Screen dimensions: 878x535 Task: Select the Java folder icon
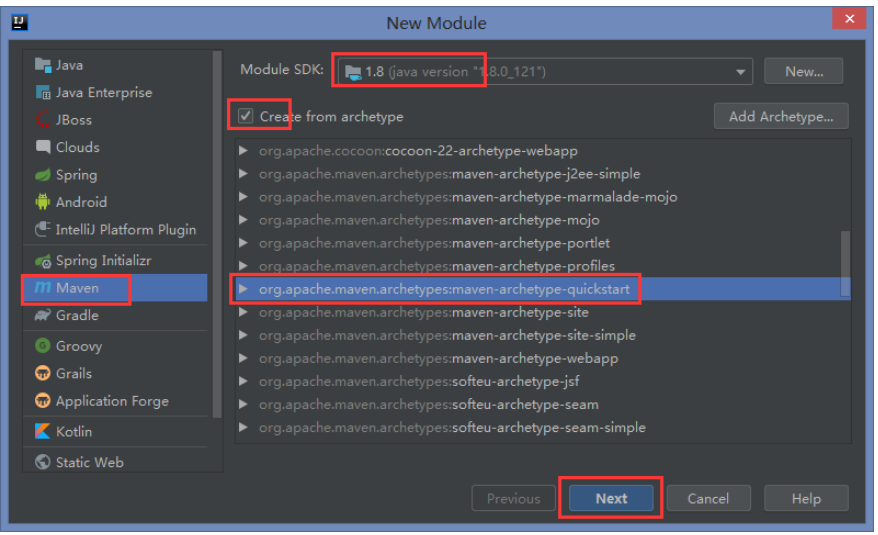tap(43, 65)
